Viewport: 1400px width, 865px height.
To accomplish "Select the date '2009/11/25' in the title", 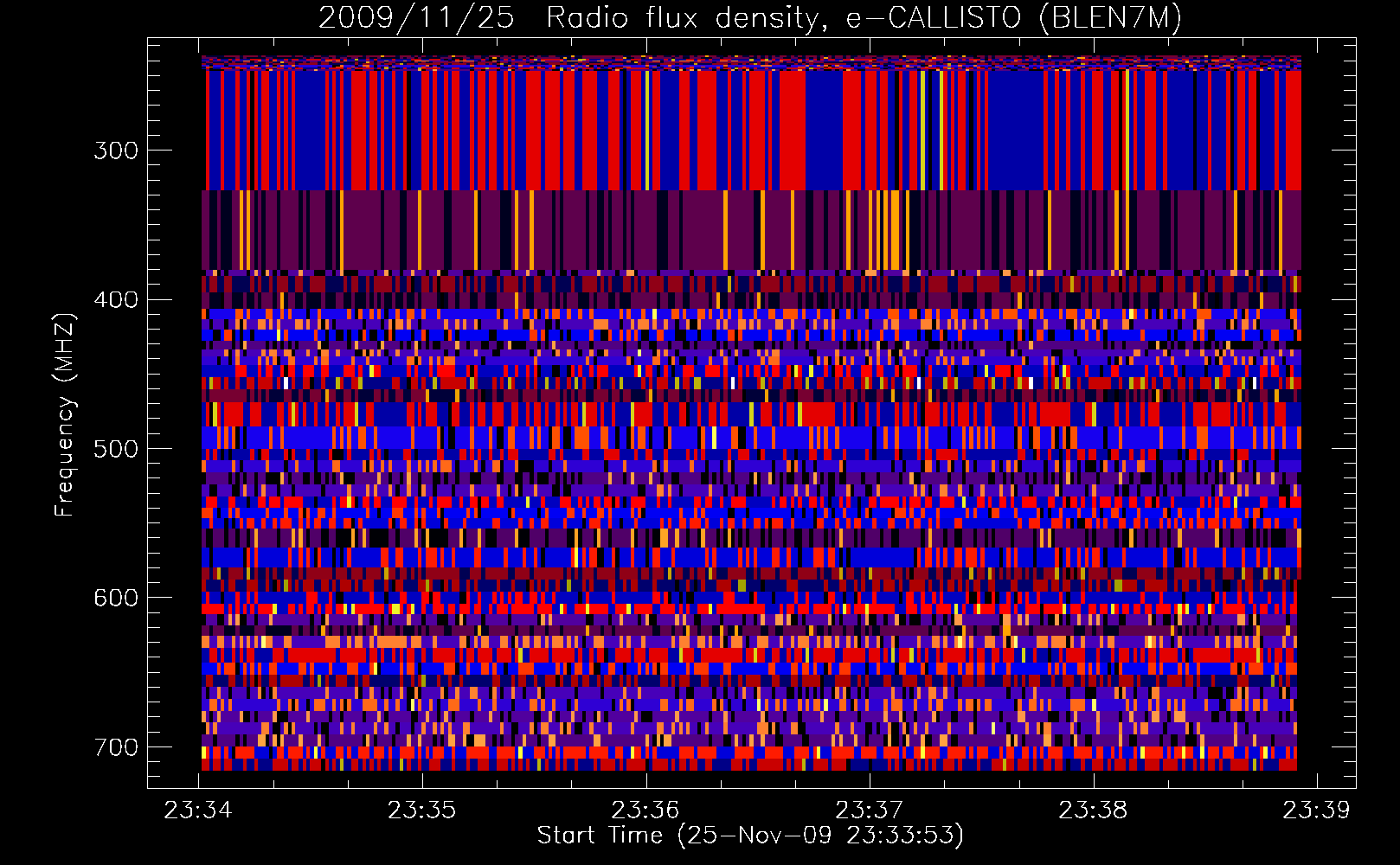I will click(x=417, y=18).
